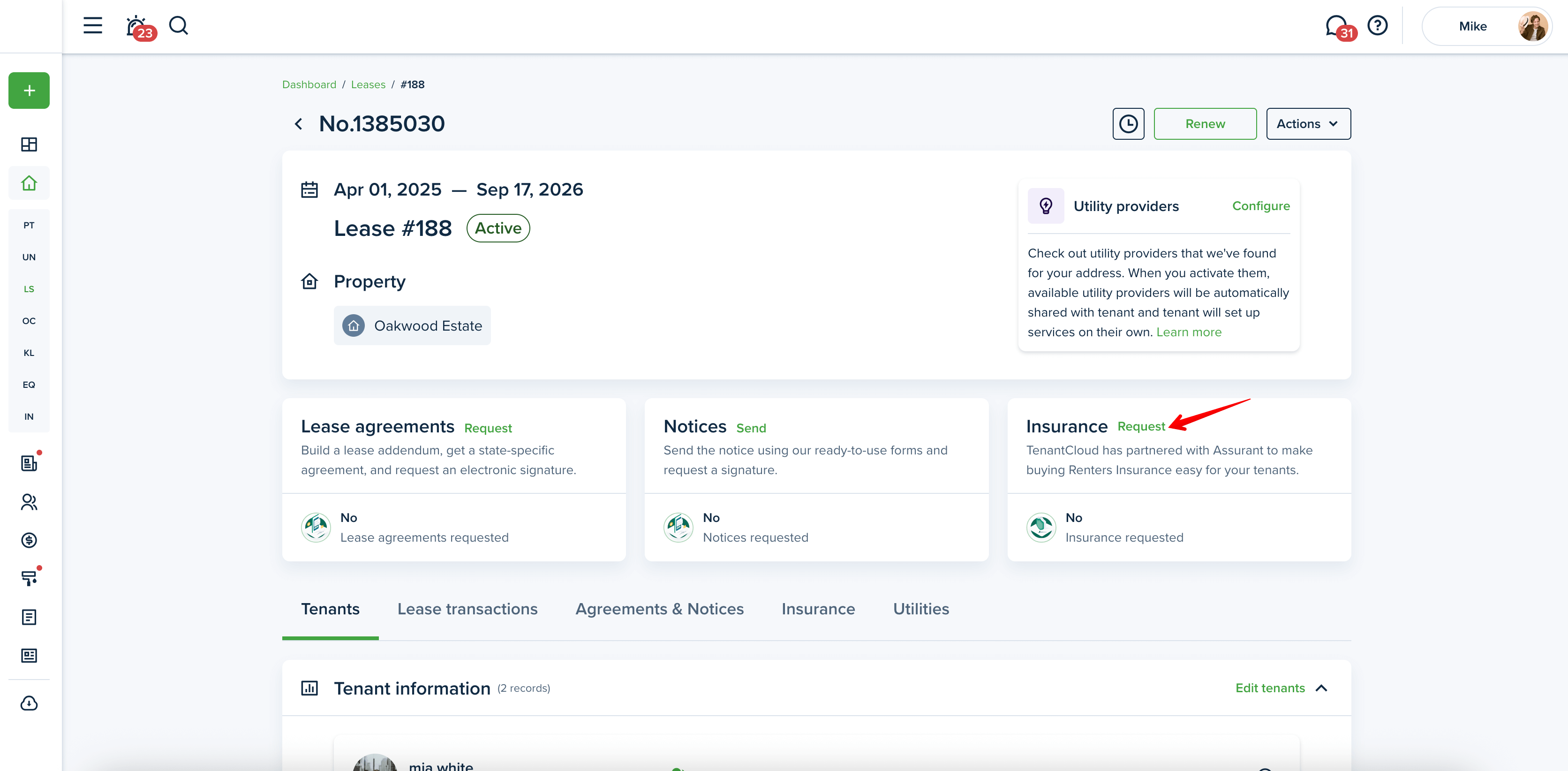Open the contacts people sidebar icon

(29, 502)
